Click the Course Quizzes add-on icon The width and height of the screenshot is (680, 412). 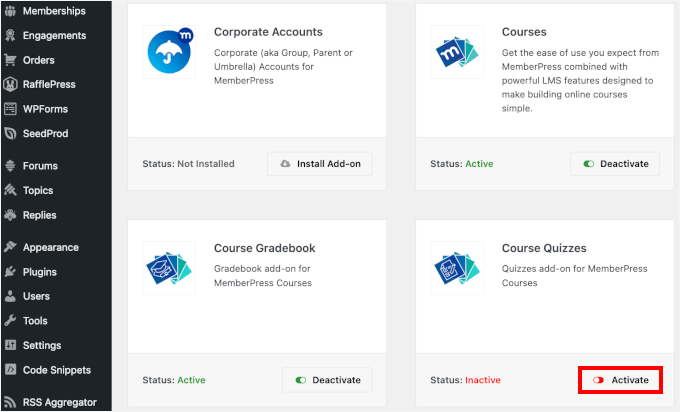[456, 267]
